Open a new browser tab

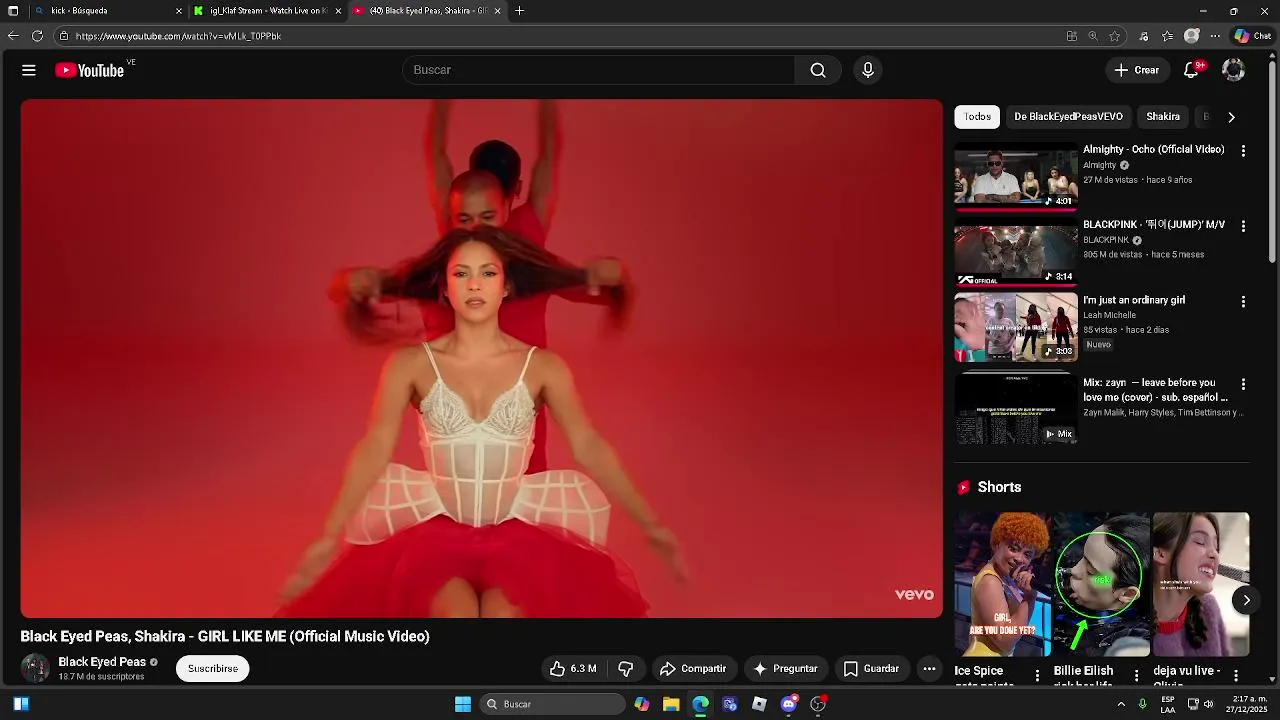(519, 11)
